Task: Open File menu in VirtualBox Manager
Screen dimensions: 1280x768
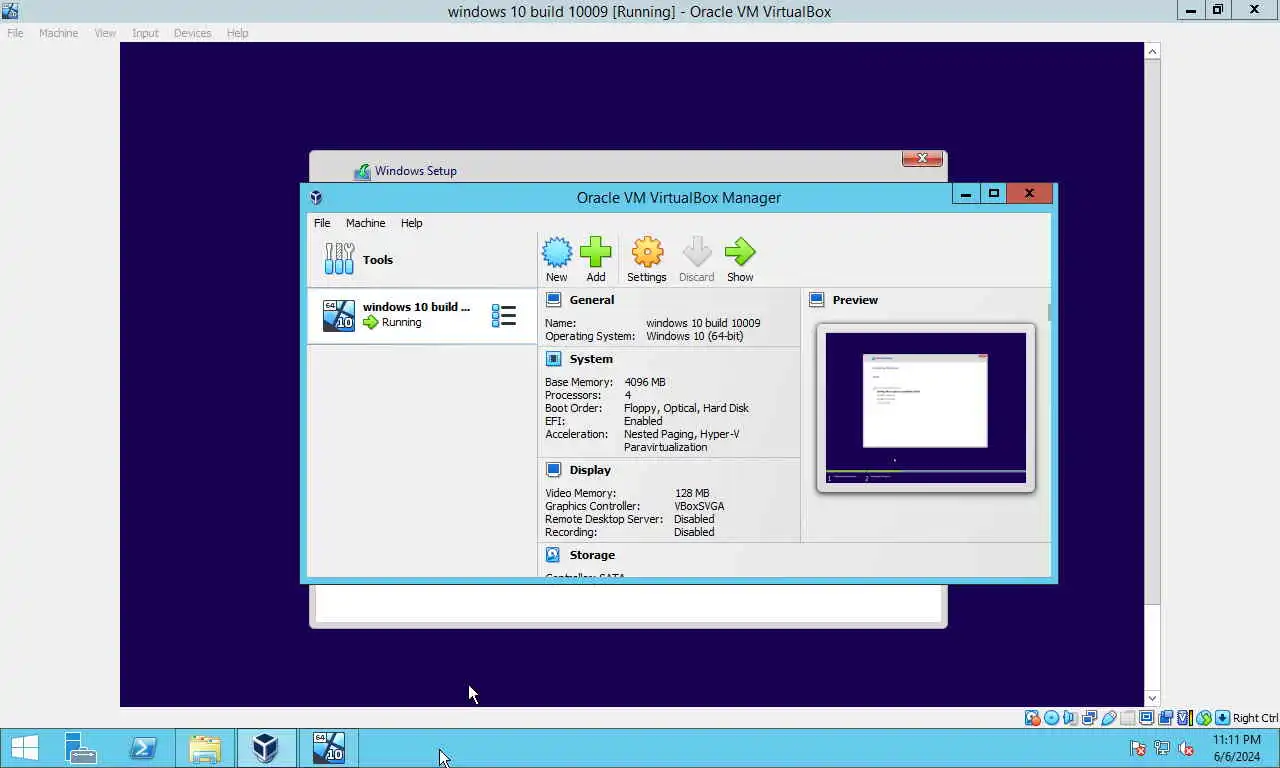Action: (322, 223)
